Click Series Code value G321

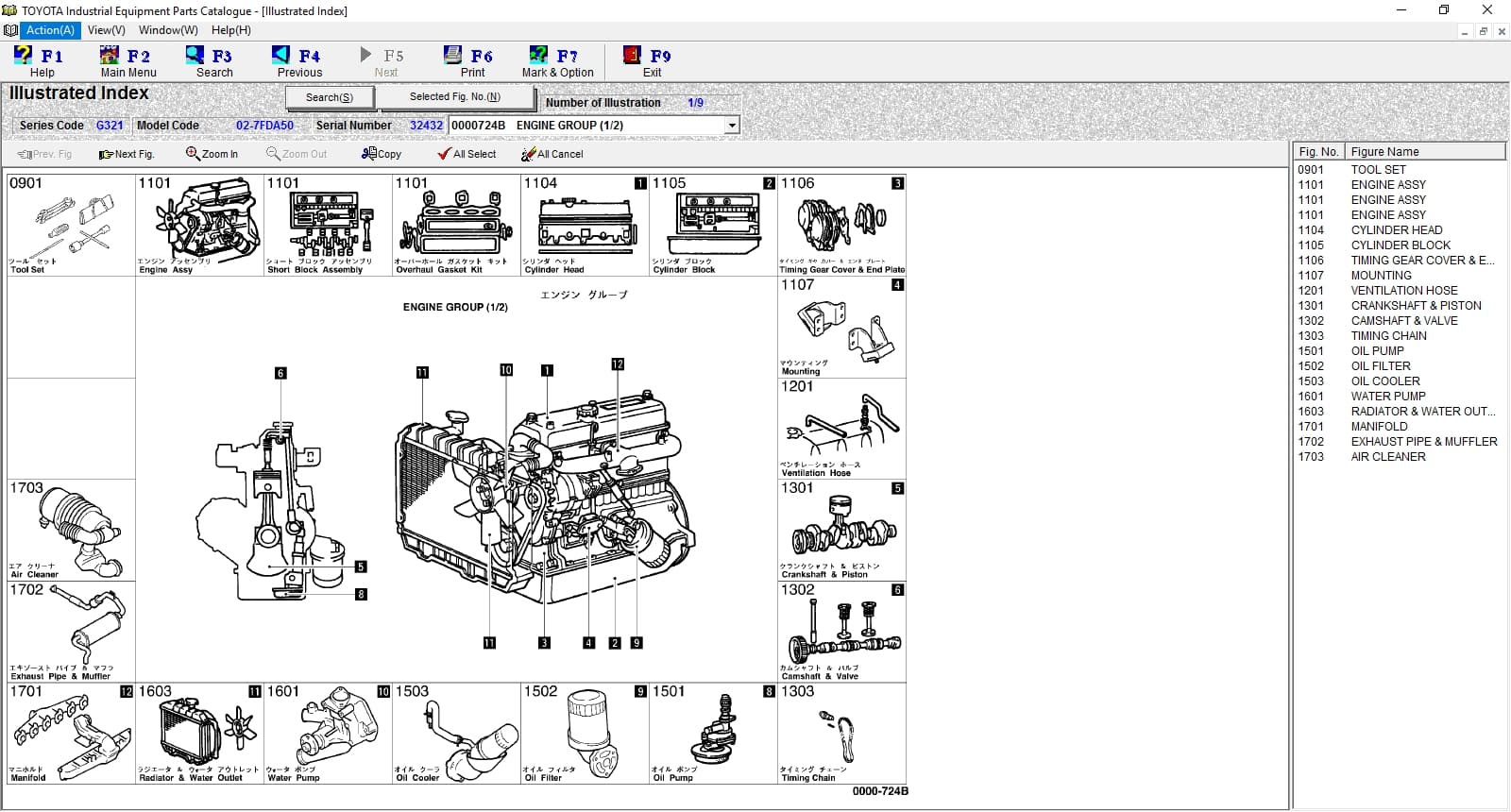(x=110, y=126)
